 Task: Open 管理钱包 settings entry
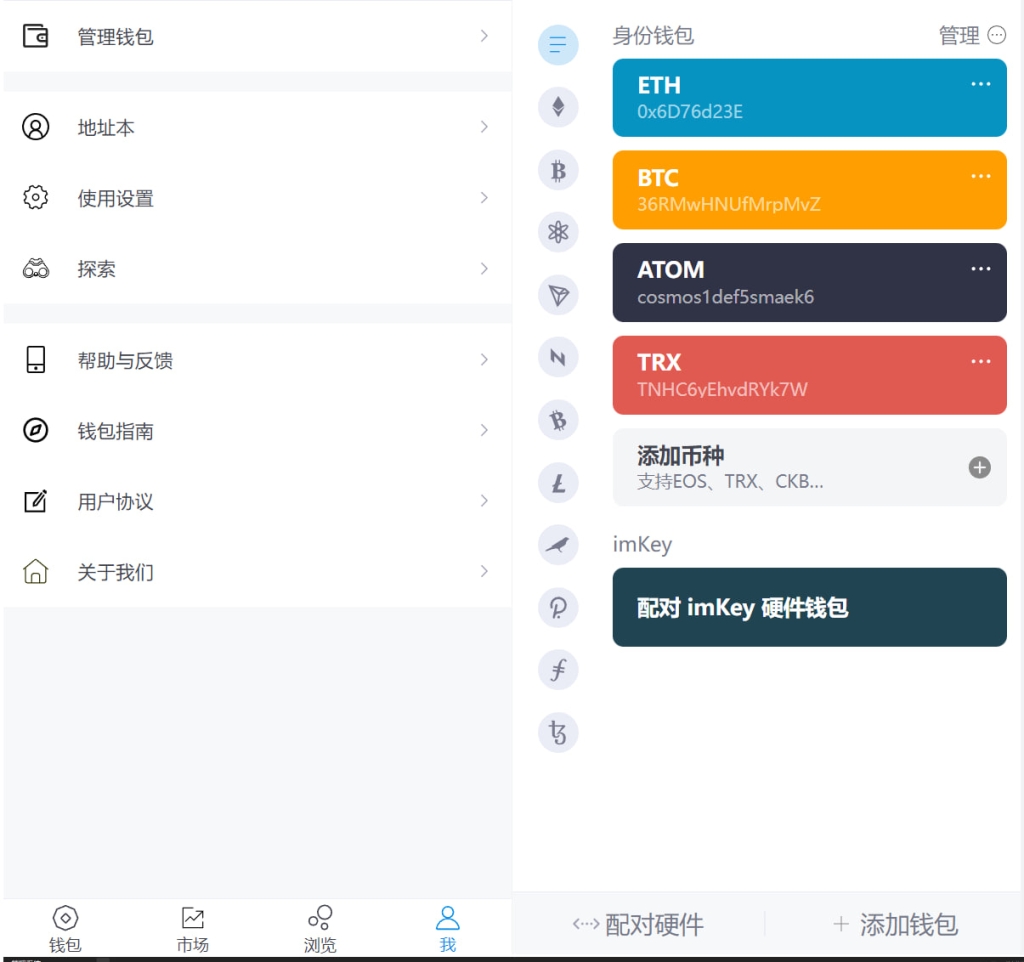pyautogui.click(x=256, y=36)
